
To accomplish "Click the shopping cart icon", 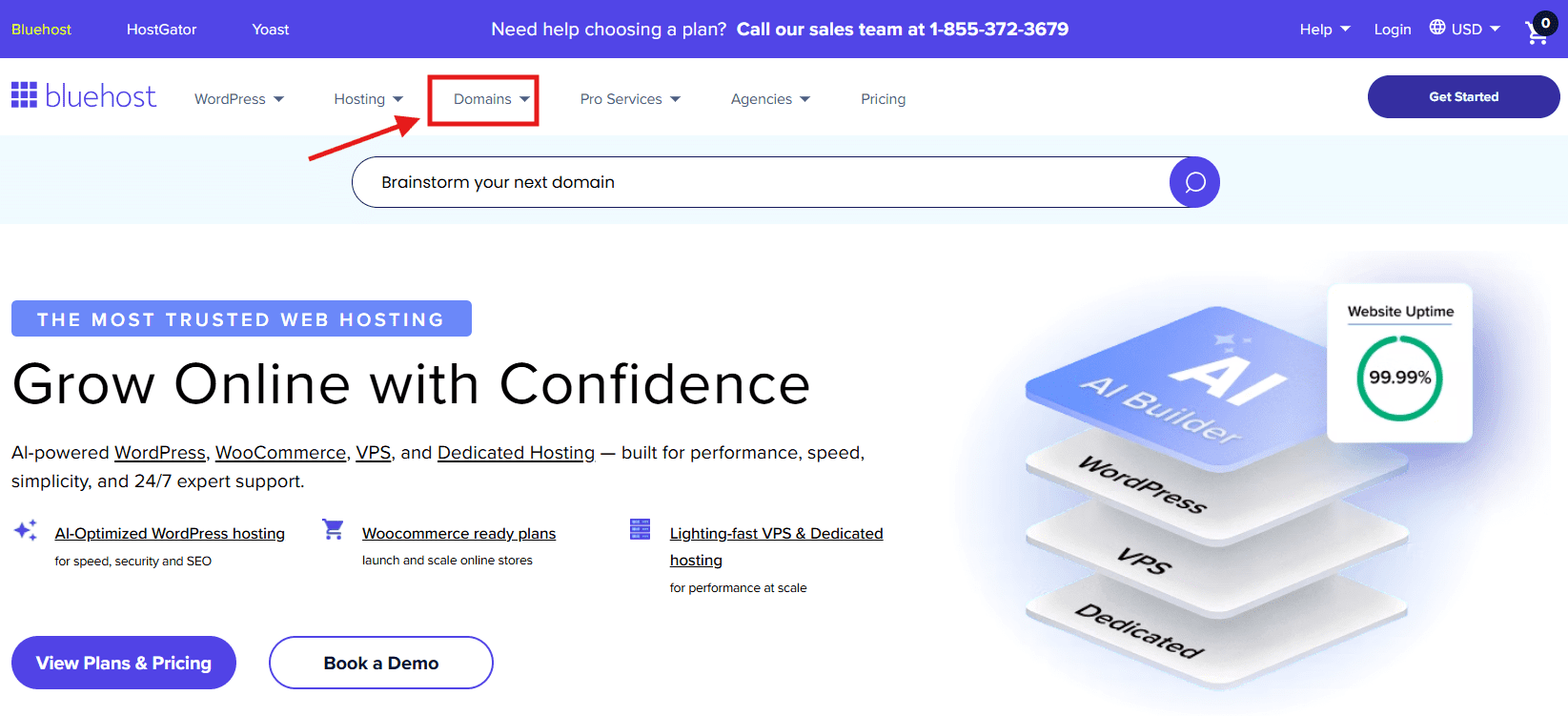I will (x=1537, y=31).
